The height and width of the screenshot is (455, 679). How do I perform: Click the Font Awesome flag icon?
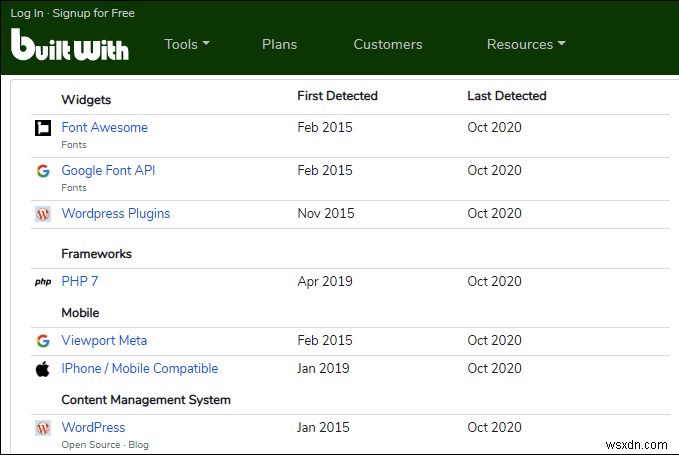coord(43,128)
